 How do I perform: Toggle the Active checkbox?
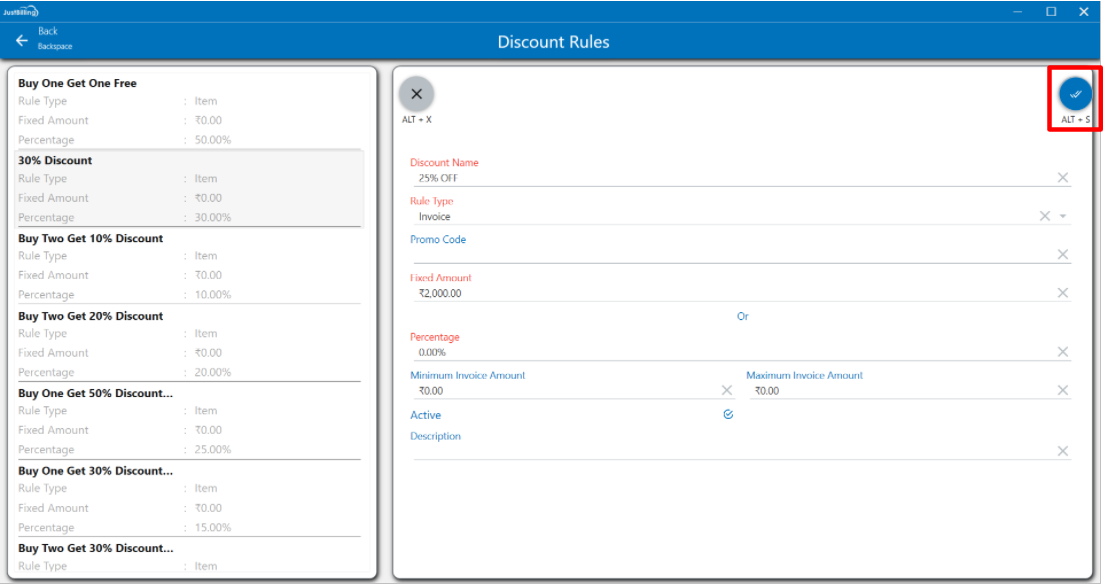coord(728,414)
